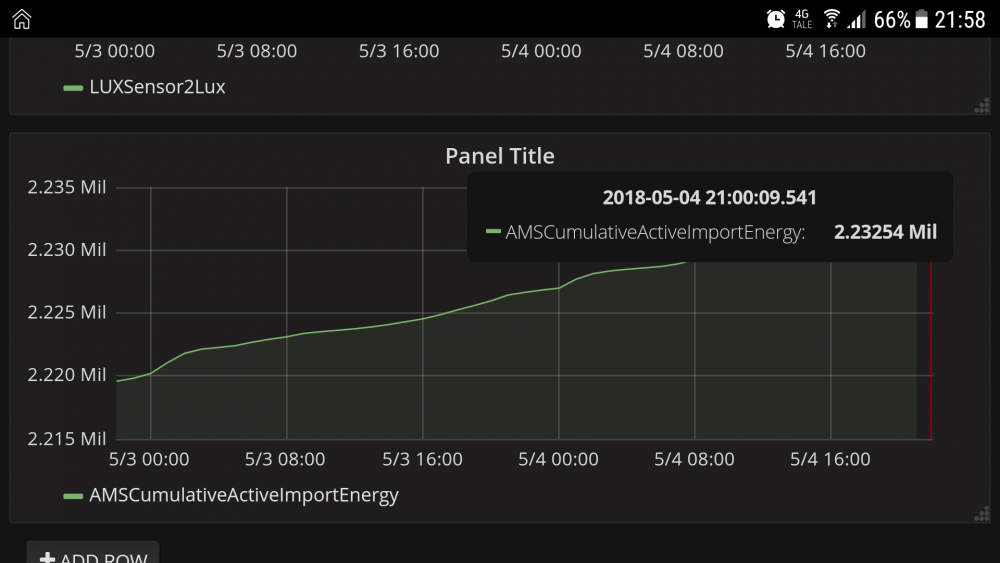
Task: Tap the home icon in status bar
Action: [22, 19]
